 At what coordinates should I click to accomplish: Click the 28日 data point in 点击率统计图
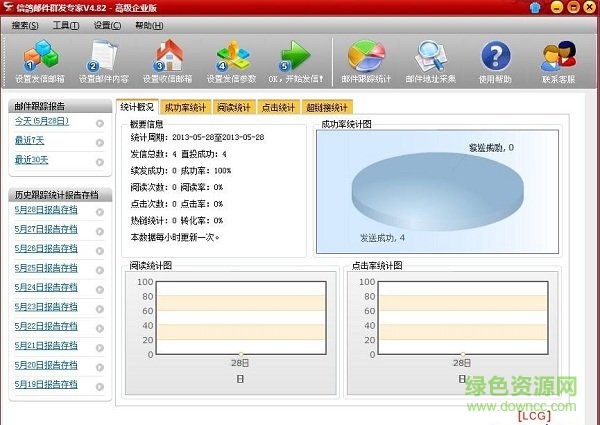tap(463, 354)
